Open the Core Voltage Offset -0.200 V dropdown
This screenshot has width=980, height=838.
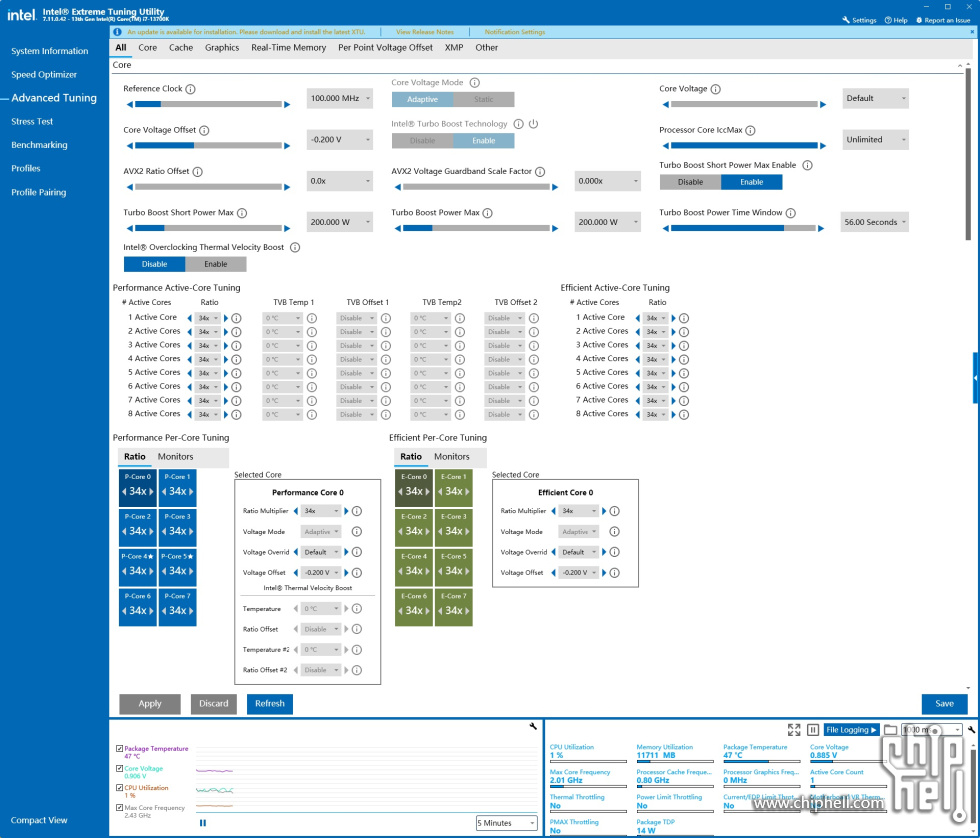coord(340,139)
